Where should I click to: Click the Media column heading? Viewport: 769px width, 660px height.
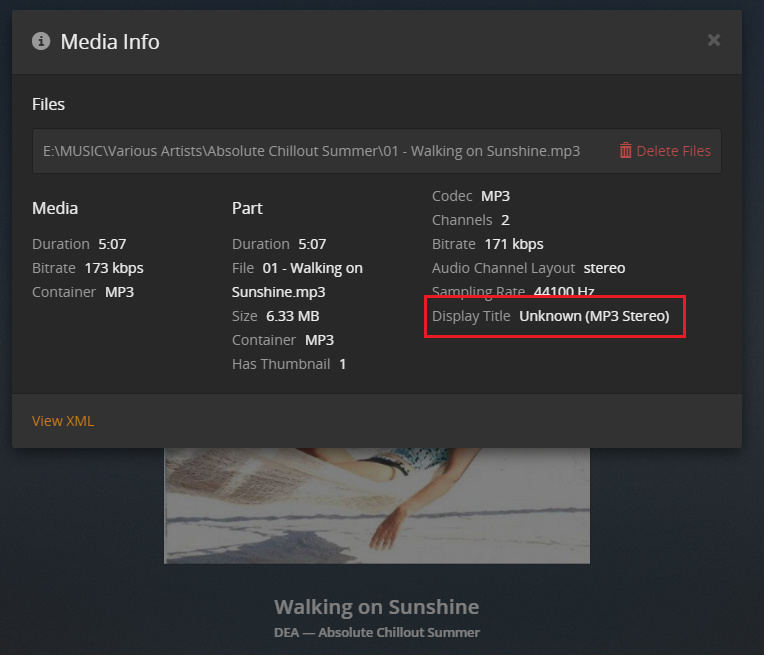tap(55, 208)
